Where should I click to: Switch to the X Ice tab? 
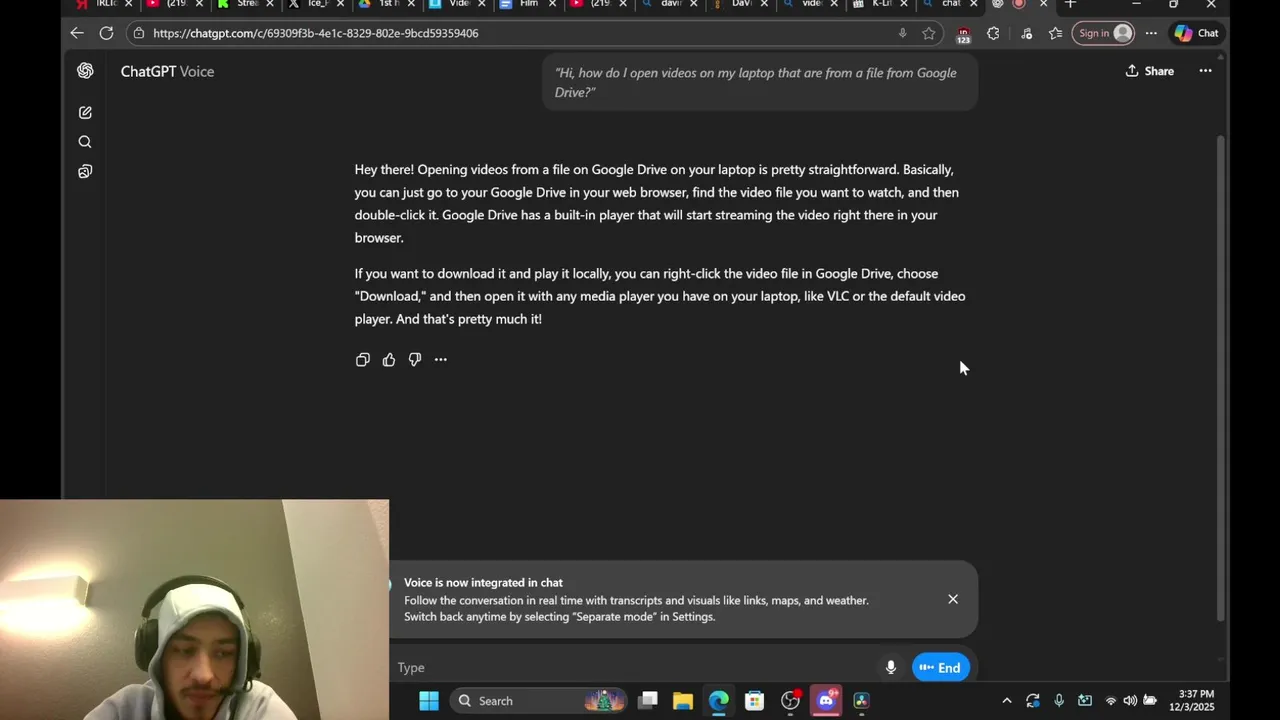pos(315,4)
